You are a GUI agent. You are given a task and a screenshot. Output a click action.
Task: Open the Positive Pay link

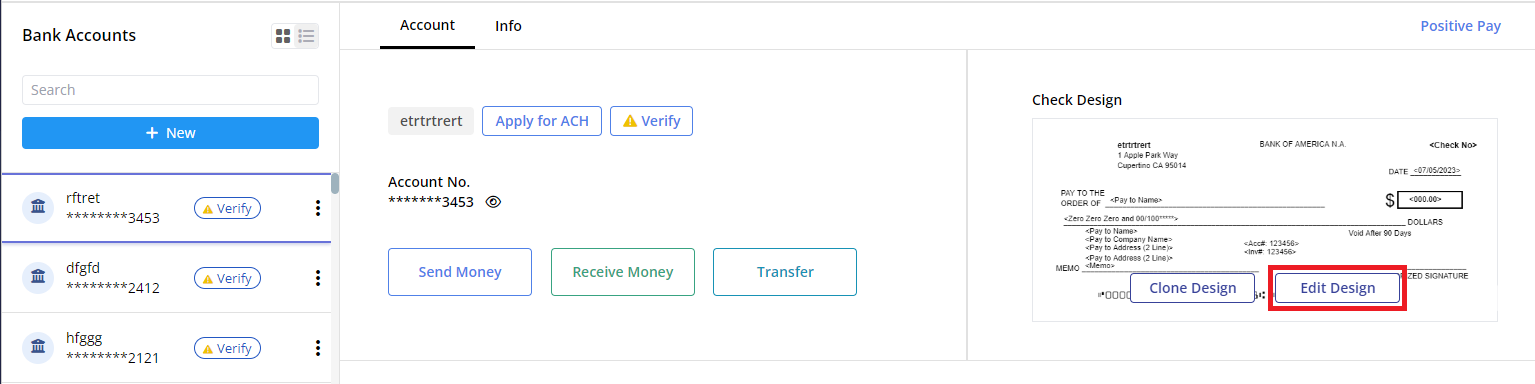click(x=1460, y=26)
